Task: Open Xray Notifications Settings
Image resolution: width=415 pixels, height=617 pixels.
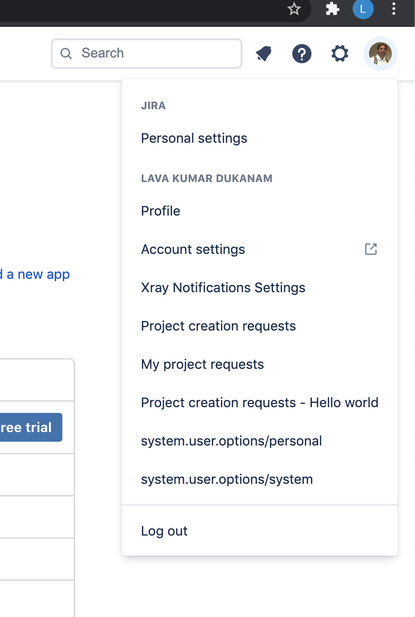Action: 260,288
